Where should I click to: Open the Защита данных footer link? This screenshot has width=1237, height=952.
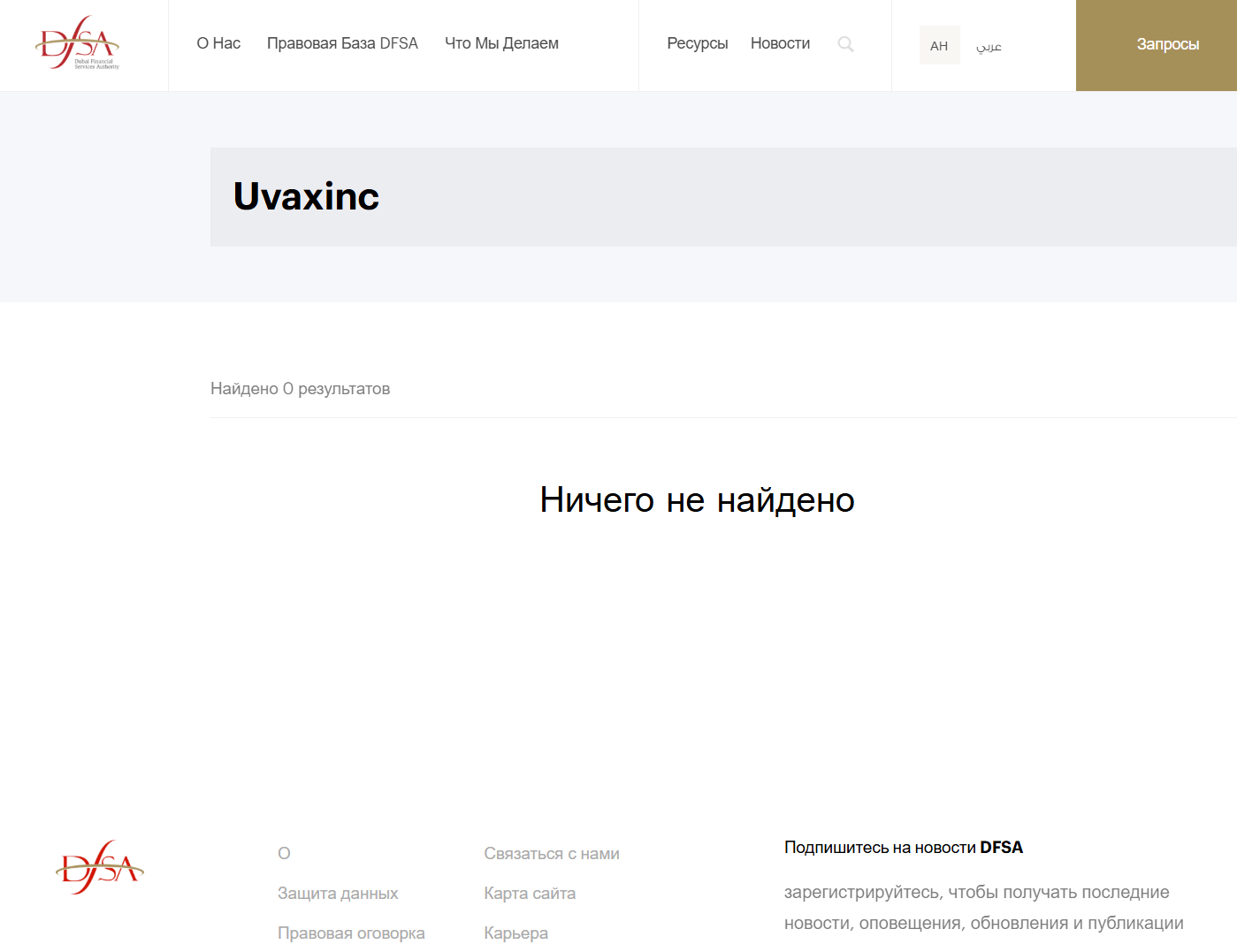click(337, 894)
